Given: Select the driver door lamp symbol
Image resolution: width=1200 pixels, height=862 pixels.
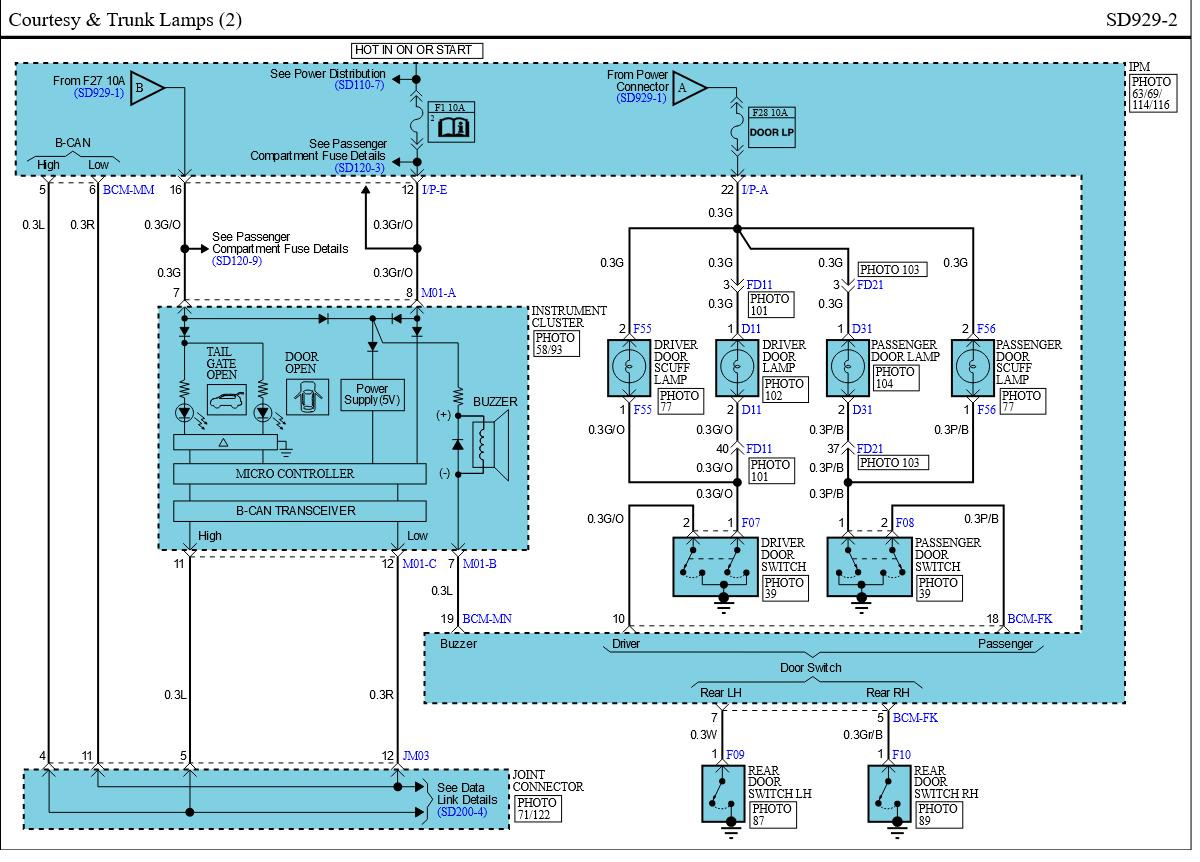Looking at the screenshot, I should click(x=738, y=368).
